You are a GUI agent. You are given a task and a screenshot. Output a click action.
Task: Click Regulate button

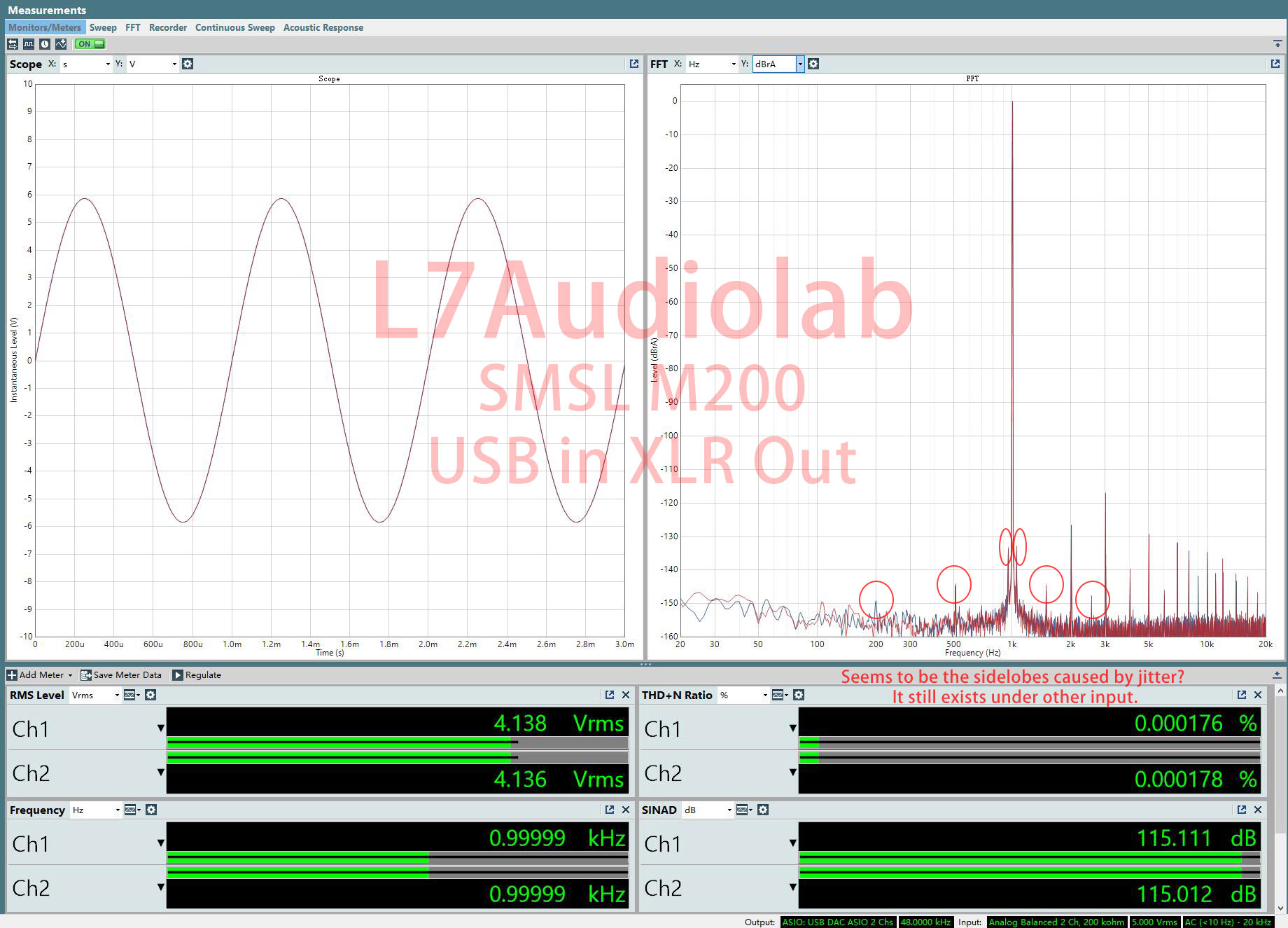click(197, 675)
